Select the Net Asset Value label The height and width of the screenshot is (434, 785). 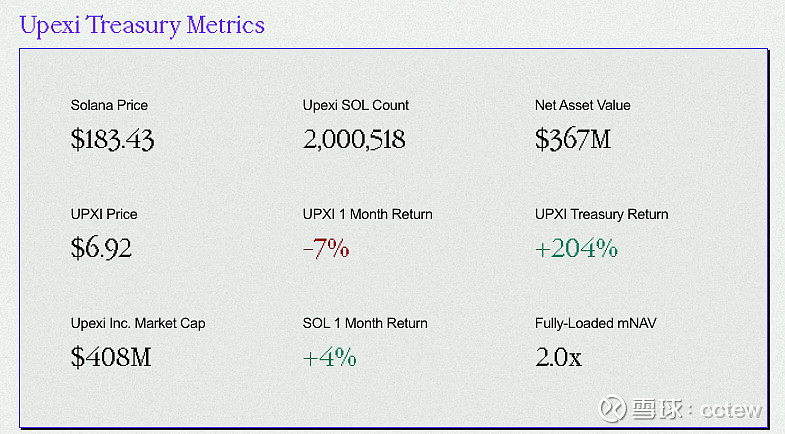point(582,105)
